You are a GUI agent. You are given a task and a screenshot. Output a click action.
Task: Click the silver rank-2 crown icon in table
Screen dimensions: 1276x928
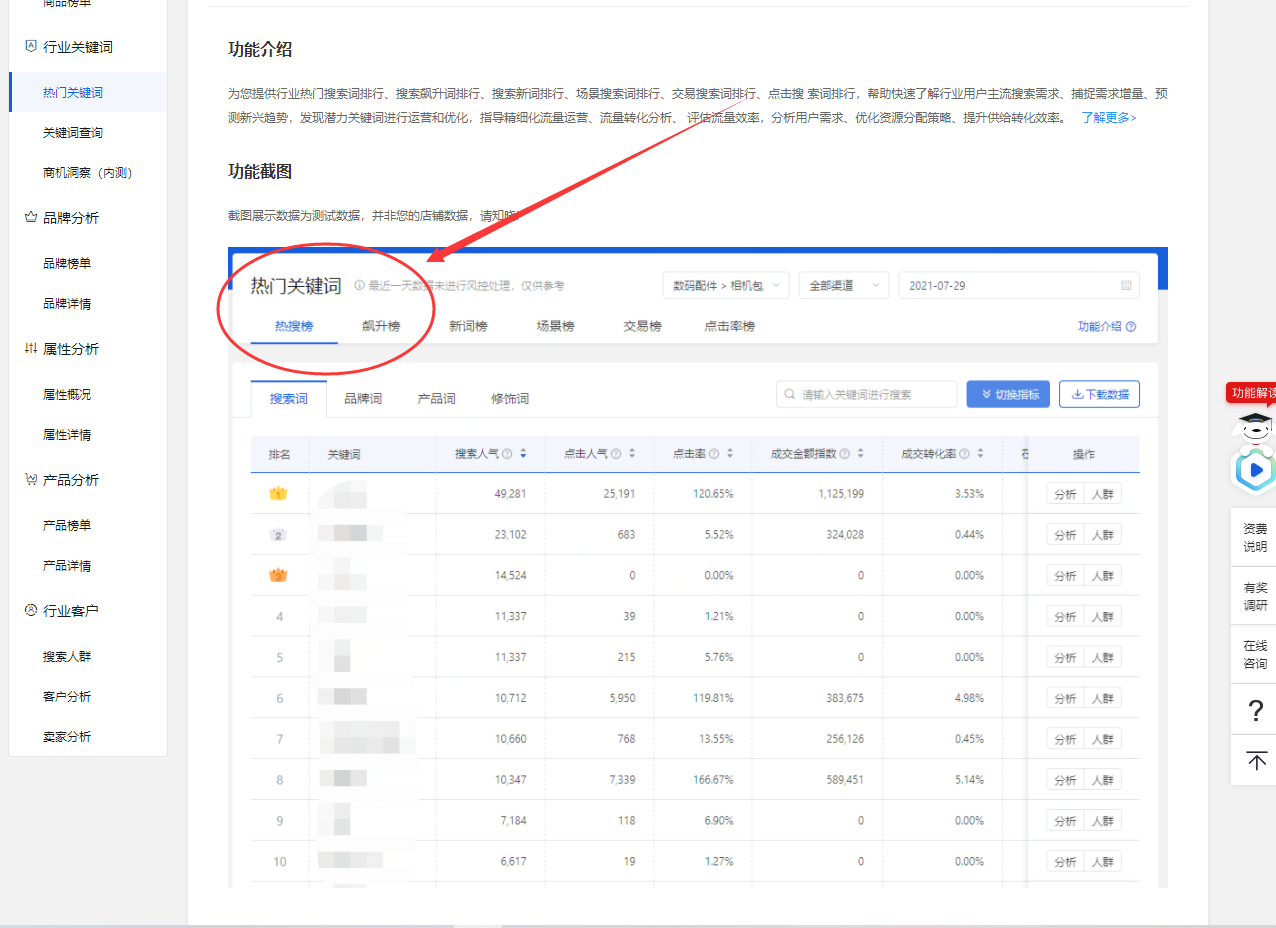click(278, 535)
